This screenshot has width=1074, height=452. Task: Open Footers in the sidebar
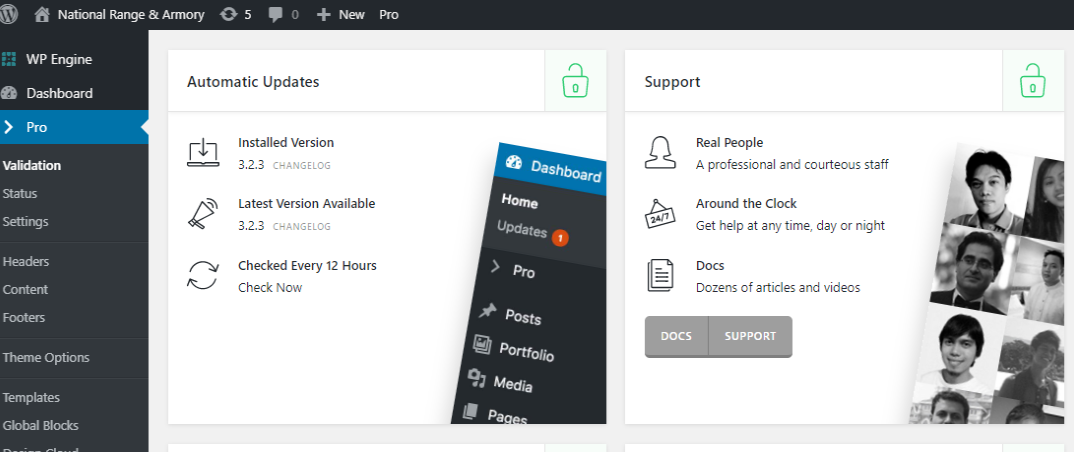pos(23,318)
